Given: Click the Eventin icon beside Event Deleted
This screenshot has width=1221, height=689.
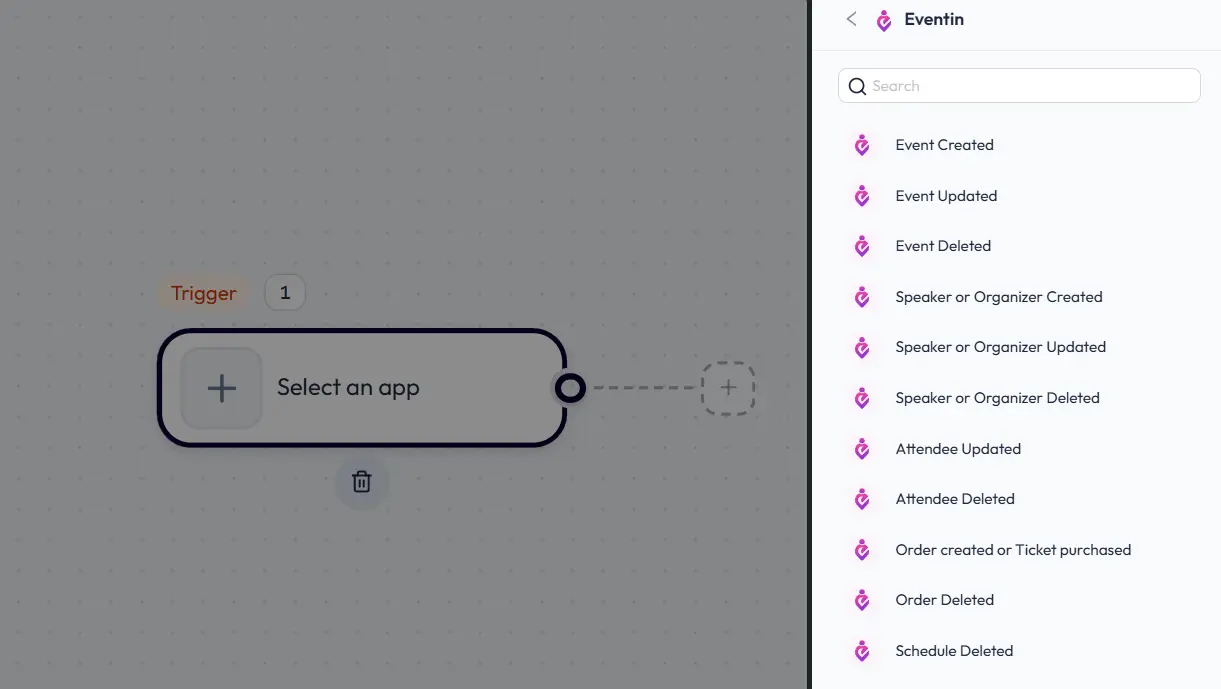Looking at the screenshot, I should click(861, 246).
